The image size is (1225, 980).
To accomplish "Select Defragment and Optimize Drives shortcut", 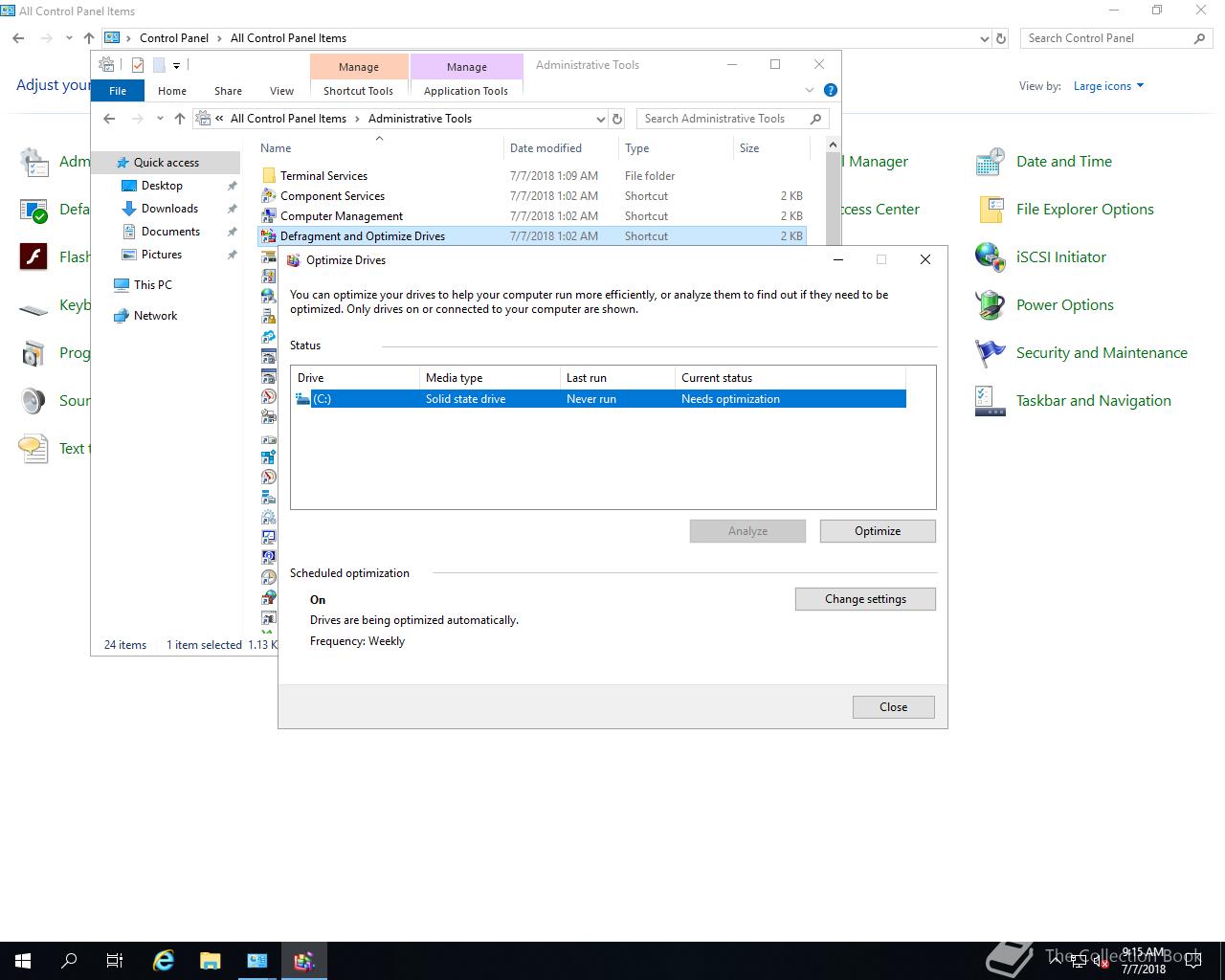I will click(531, 236).
